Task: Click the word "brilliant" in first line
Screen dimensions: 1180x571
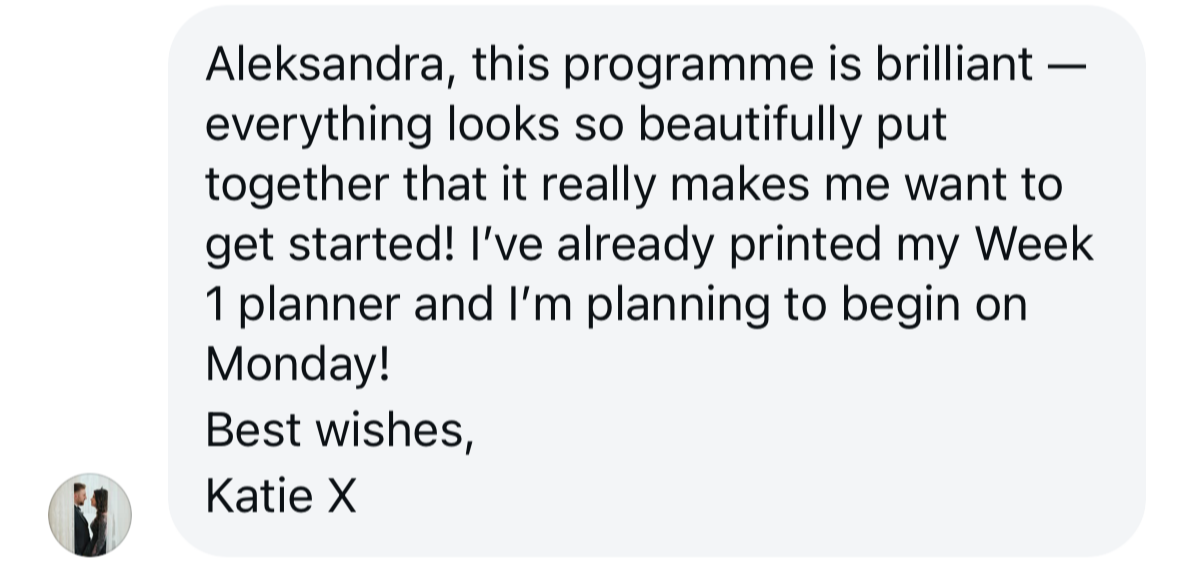Action: click(x=954, y=64)
